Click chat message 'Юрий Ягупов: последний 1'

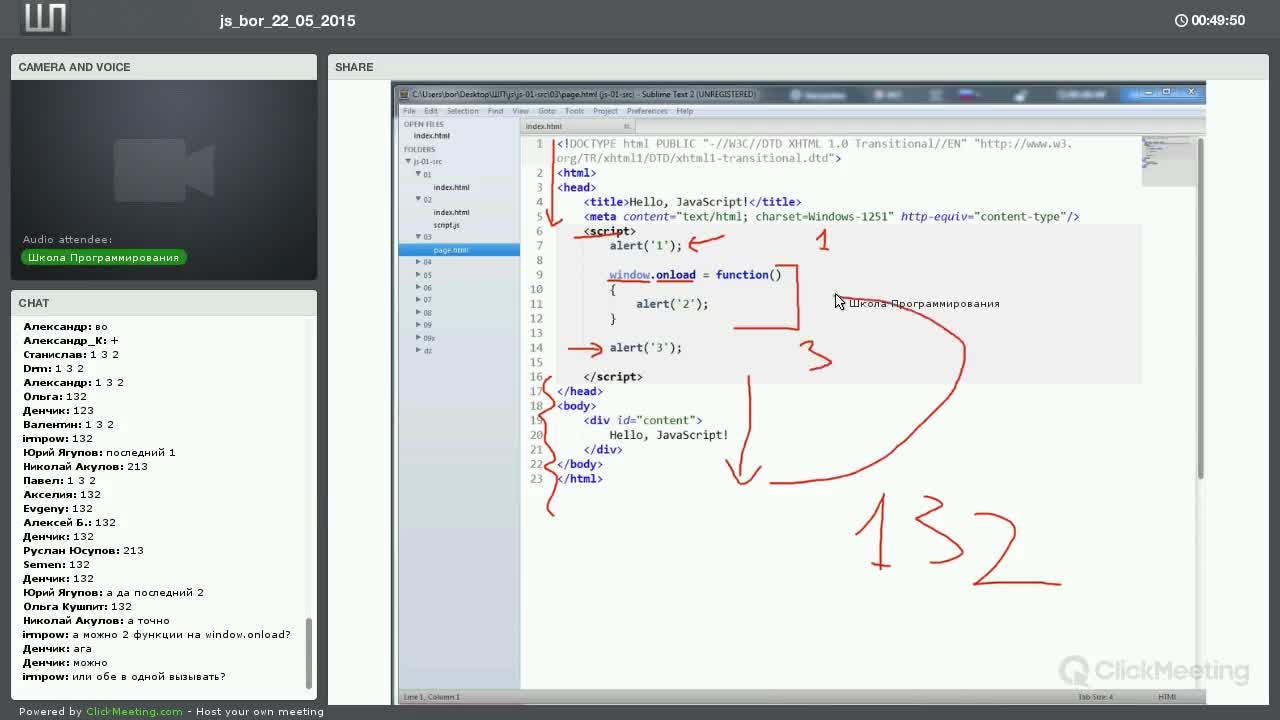click(x=99, y=452)
